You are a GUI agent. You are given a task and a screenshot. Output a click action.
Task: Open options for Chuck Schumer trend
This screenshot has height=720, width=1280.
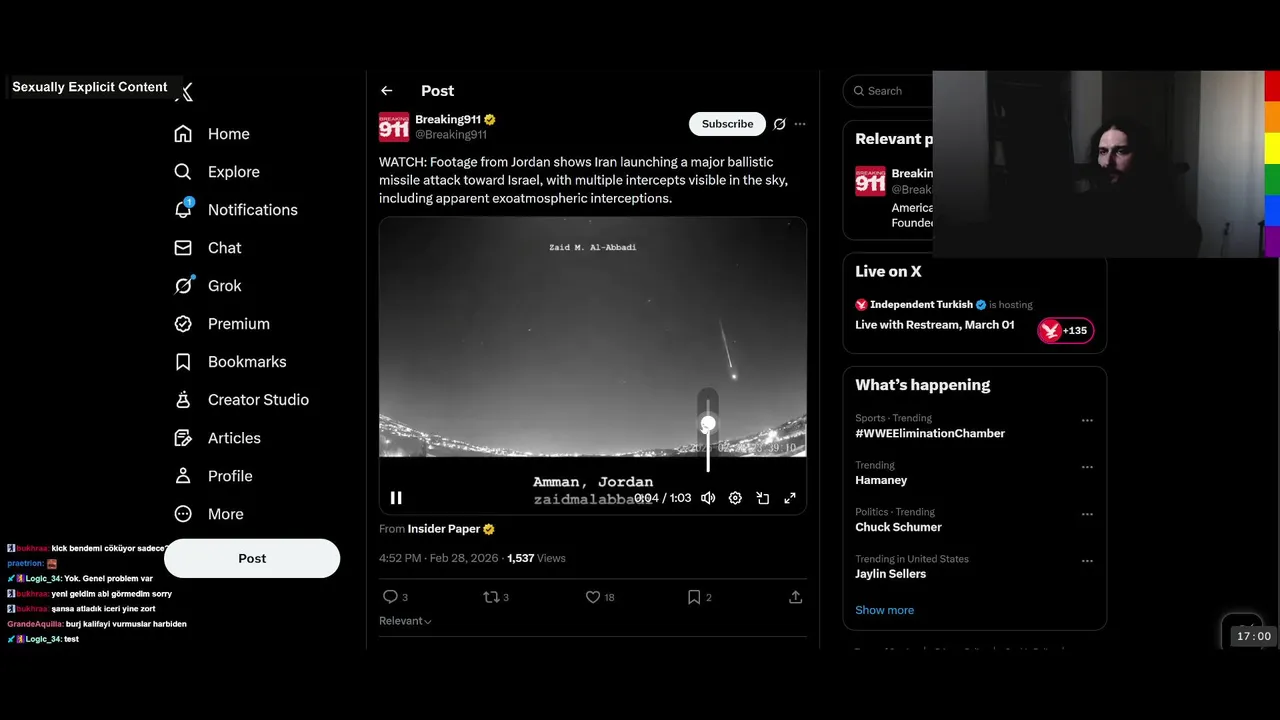(1087, 514)
